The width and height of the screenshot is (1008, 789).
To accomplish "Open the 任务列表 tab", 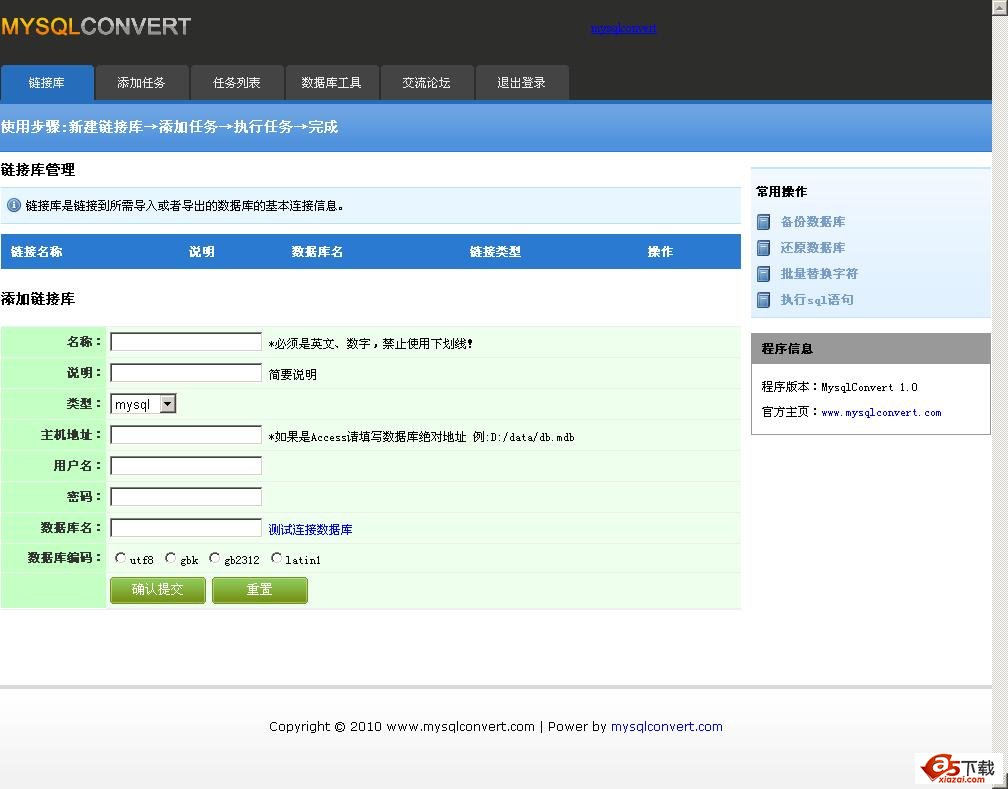I will pos(237,83).
